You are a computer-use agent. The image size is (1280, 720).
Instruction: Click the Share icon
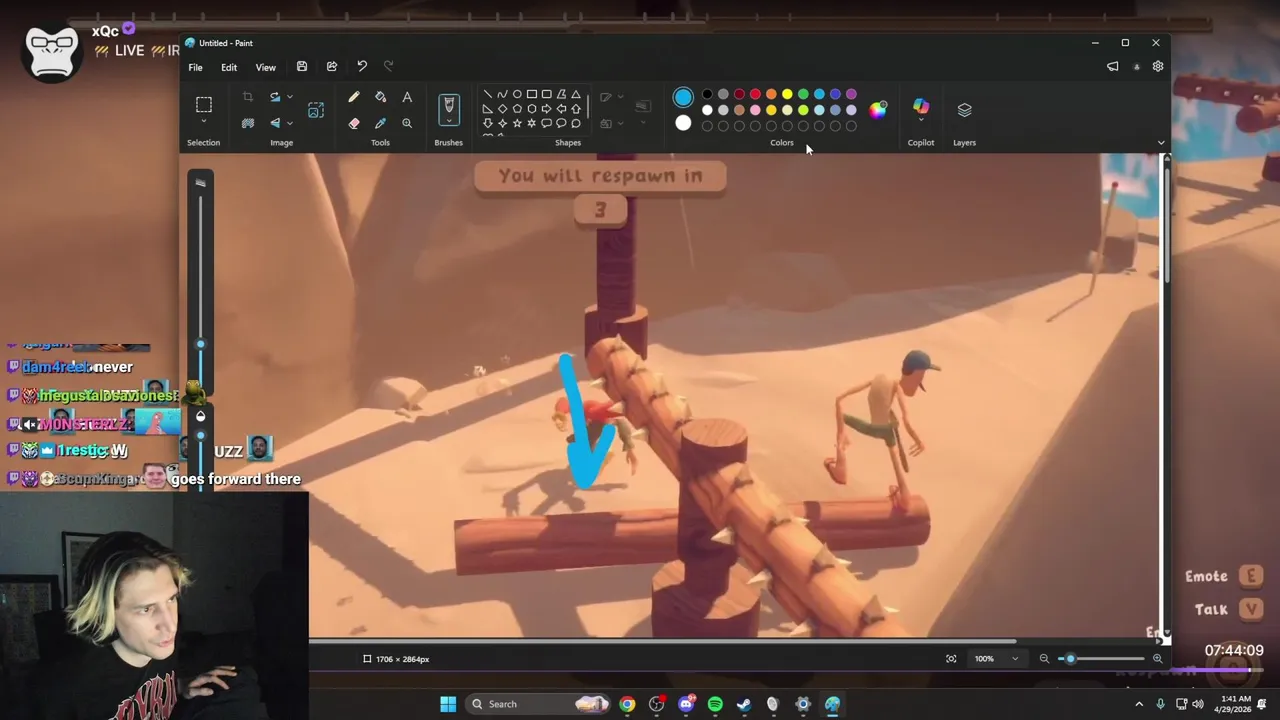pos(332,67)
